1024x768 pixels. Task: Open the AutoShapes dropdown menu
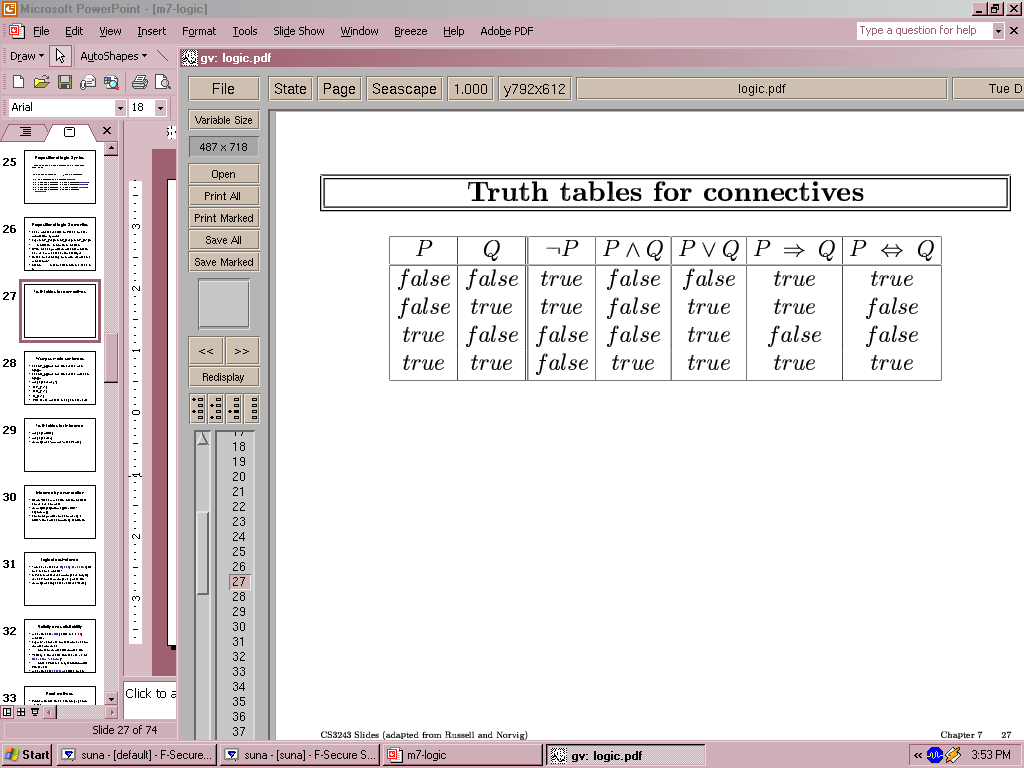[113, 56]
